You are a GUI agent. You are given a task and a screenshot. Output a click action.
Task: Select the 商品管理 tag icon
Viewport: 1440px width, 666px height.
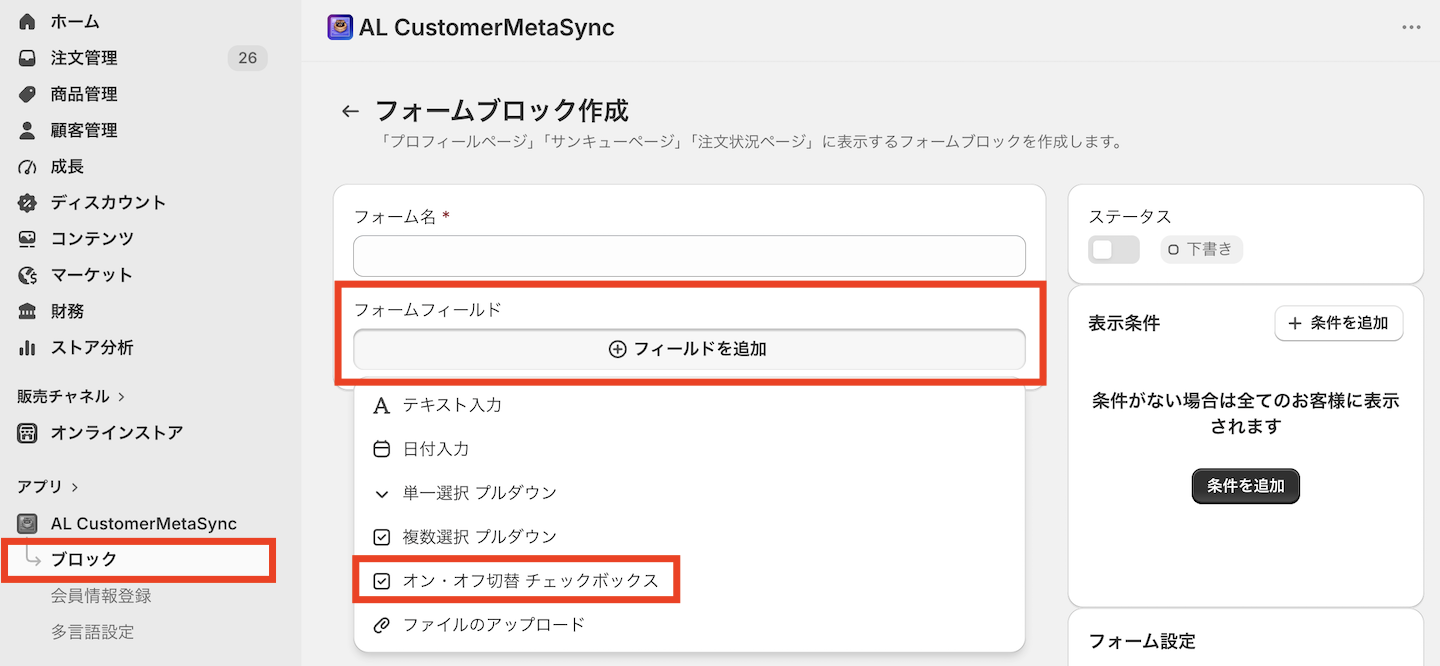(28, 94)
